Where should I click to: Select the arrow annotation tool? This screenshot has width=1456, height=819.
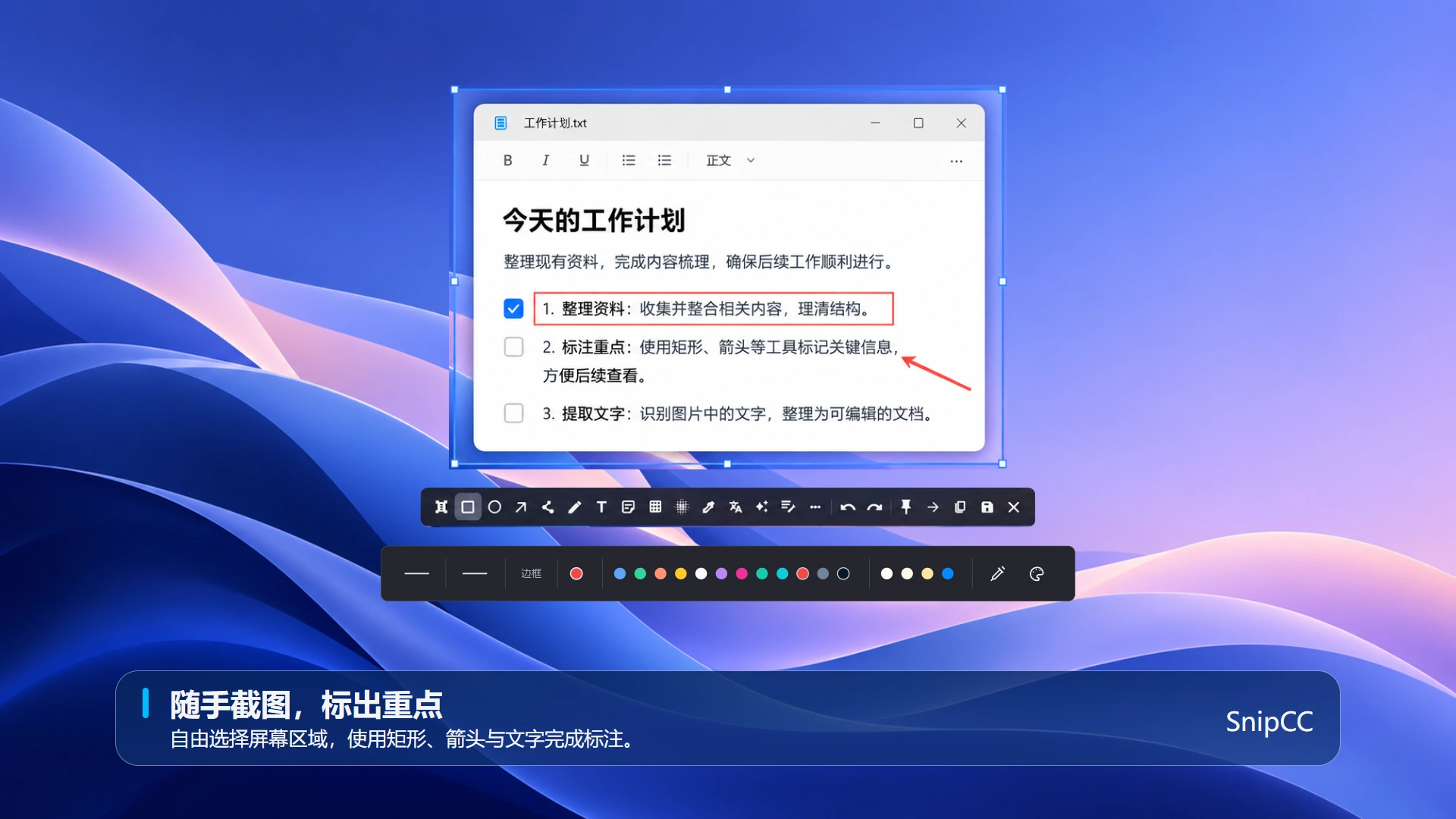(521, 507)
